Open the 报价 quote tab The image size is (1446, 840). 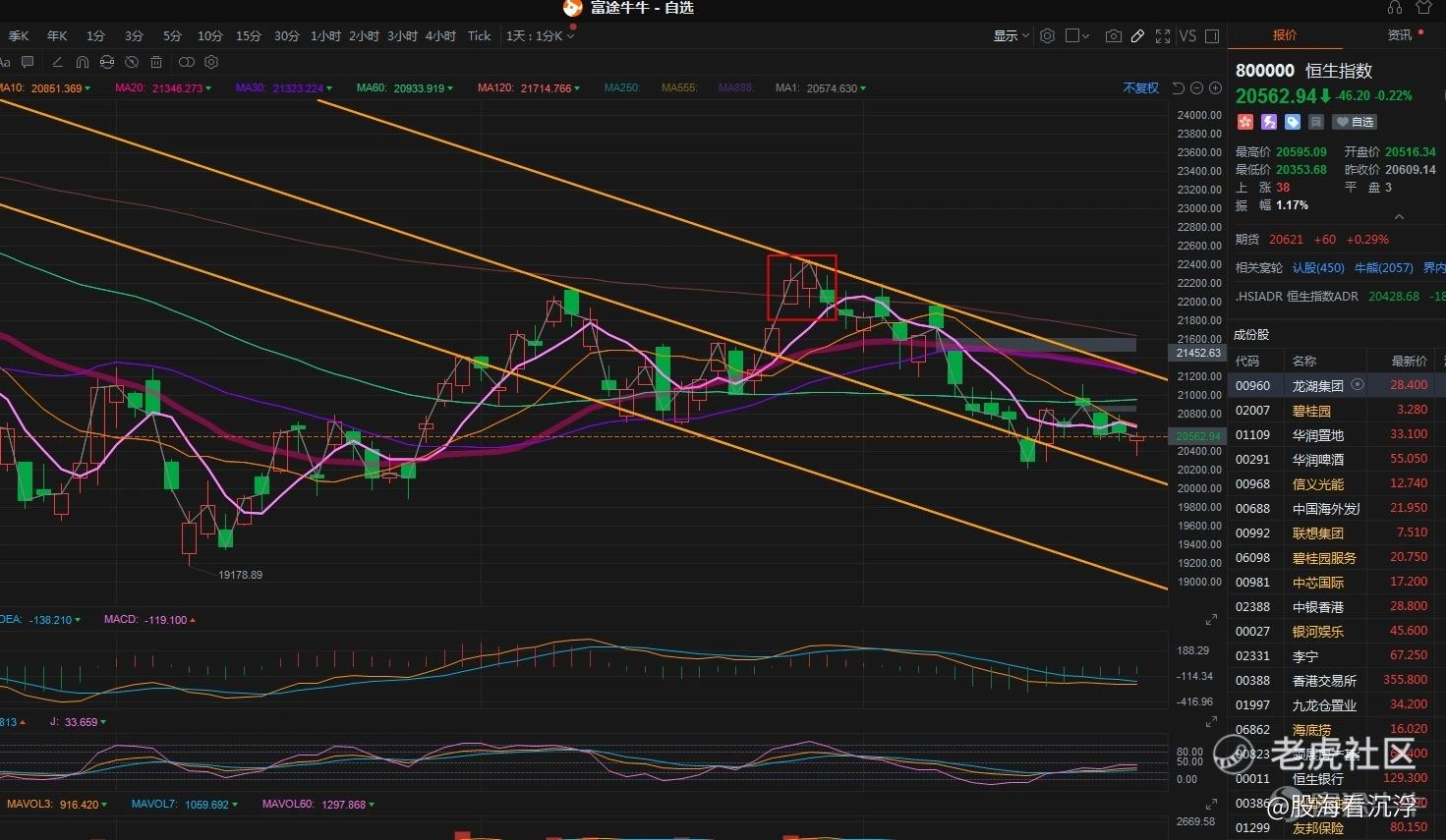1285,35
